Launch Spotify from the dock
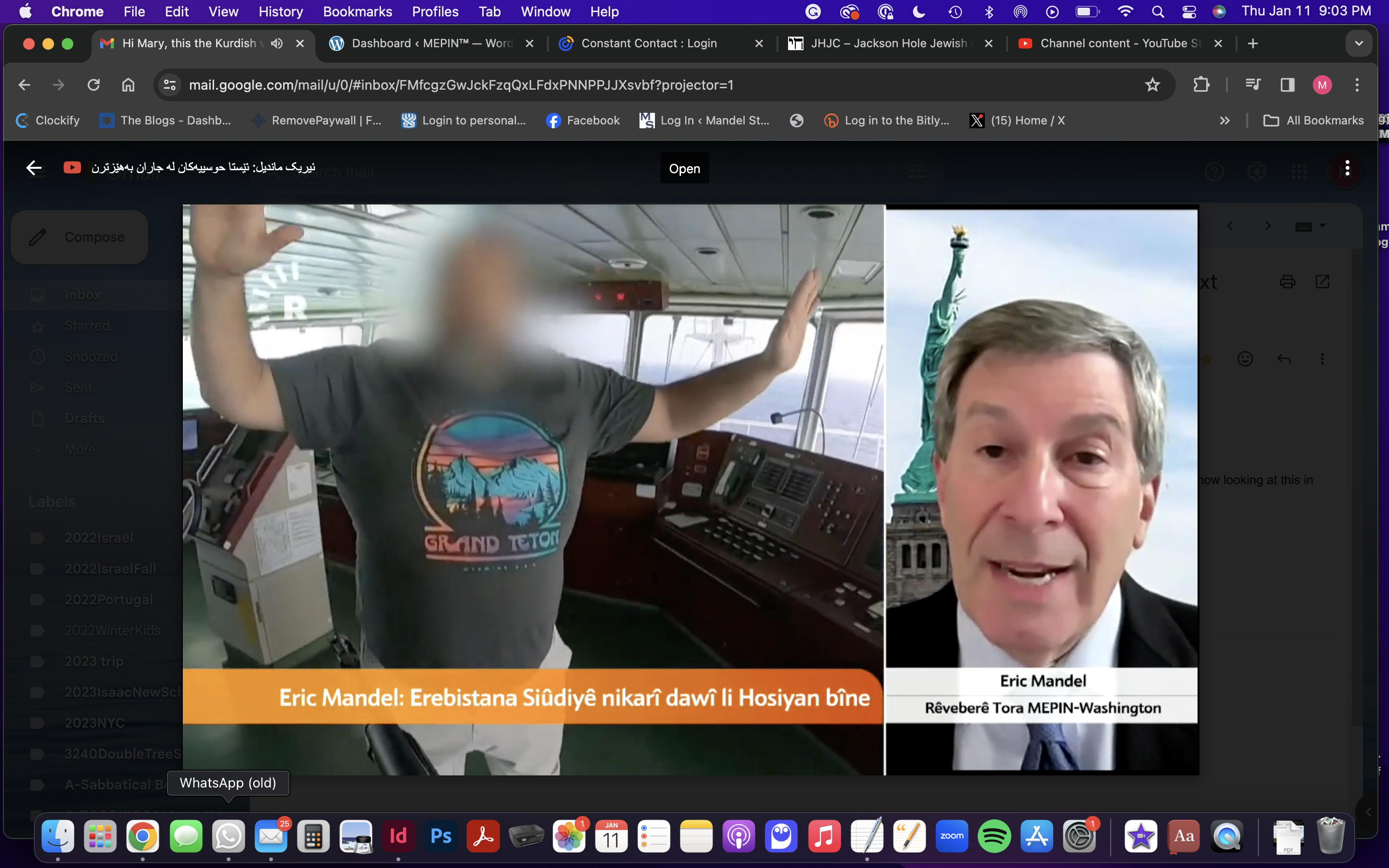This screenshot has width=1389, height=868. tap(994, 837)
